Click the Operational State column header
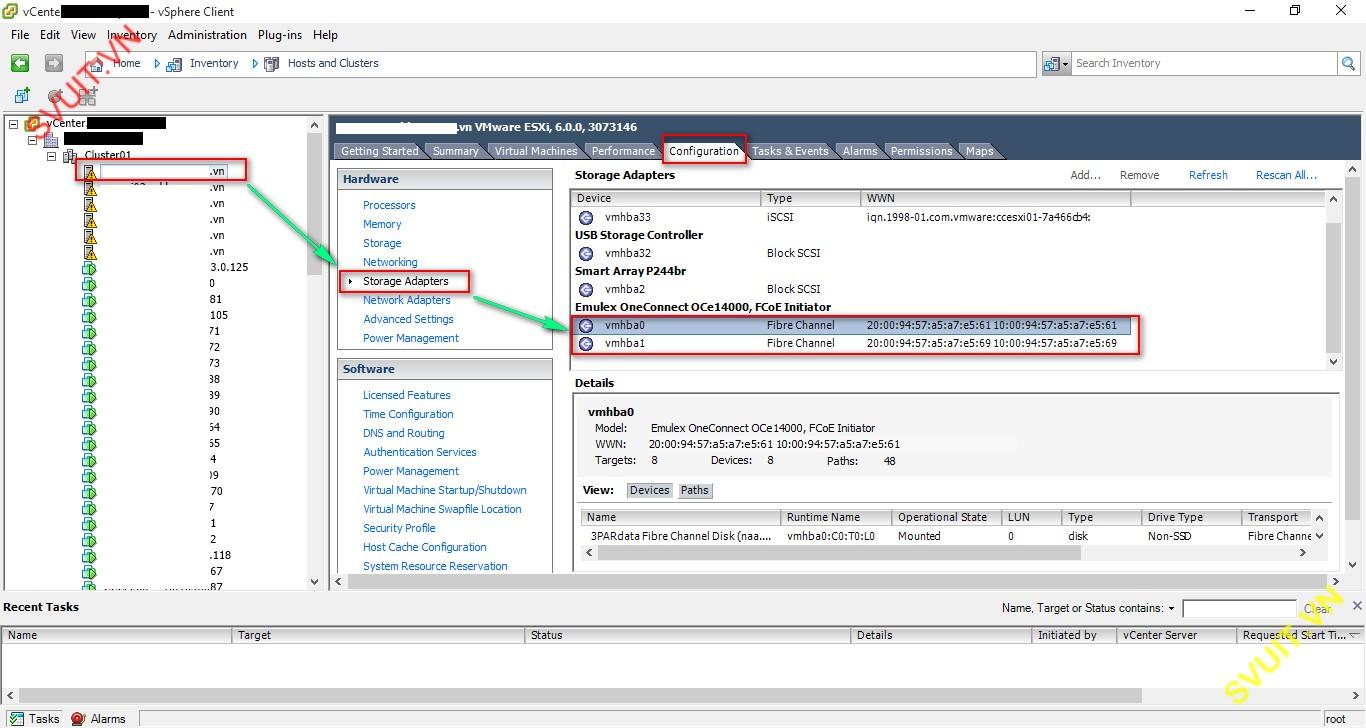This screenshot has width=1366, height=728. tap(947, 517)
